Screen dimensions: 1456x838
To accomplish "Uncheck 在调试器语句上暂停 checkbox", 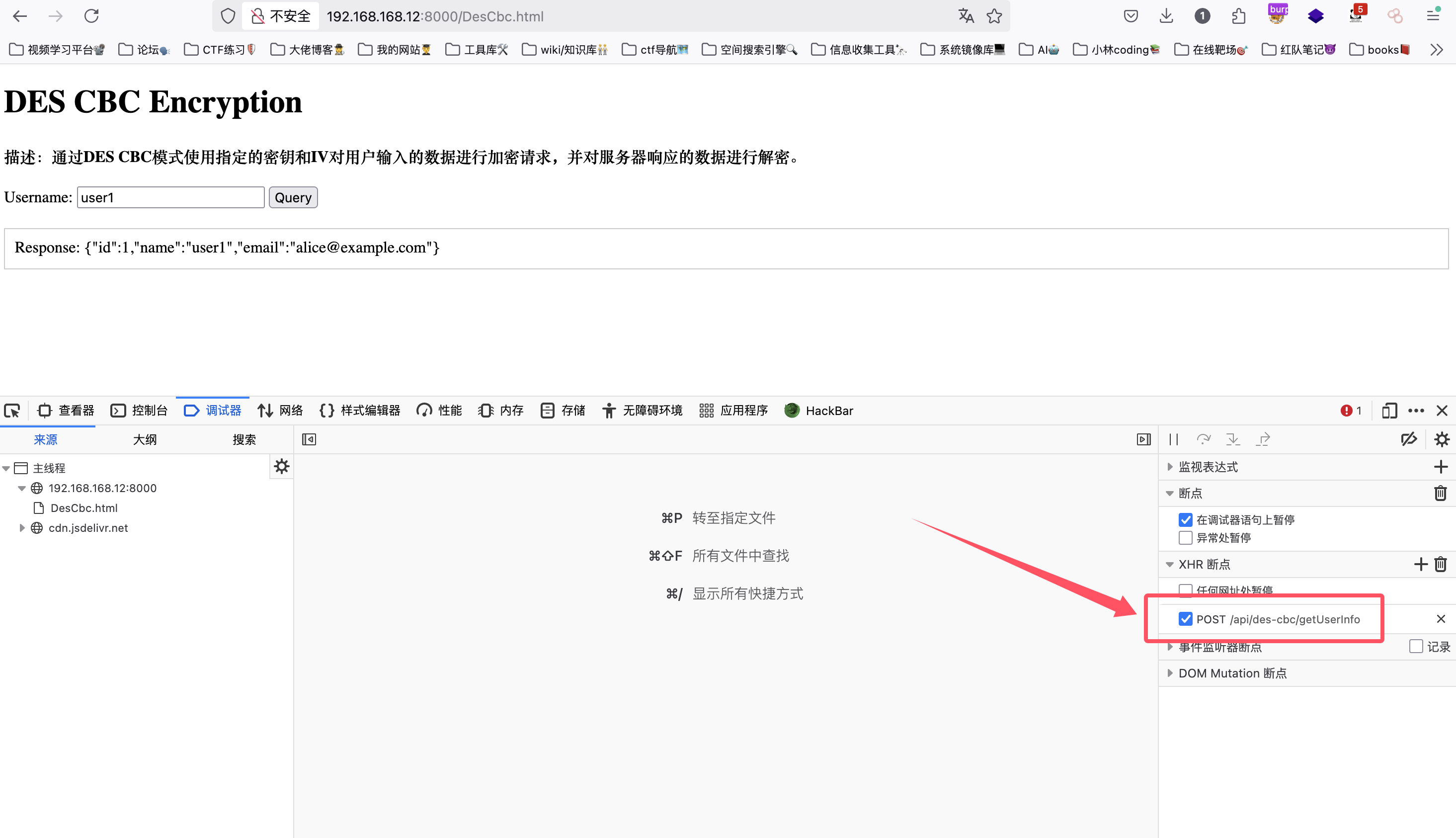I will coord(1185,520).
